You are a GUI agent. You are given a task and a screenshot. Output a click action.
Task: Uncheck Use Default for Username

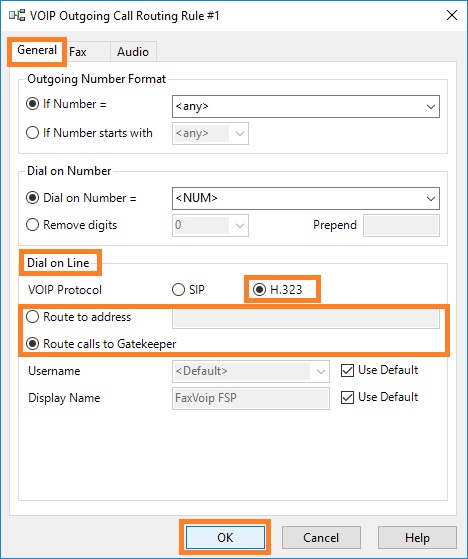pos(347,370)
